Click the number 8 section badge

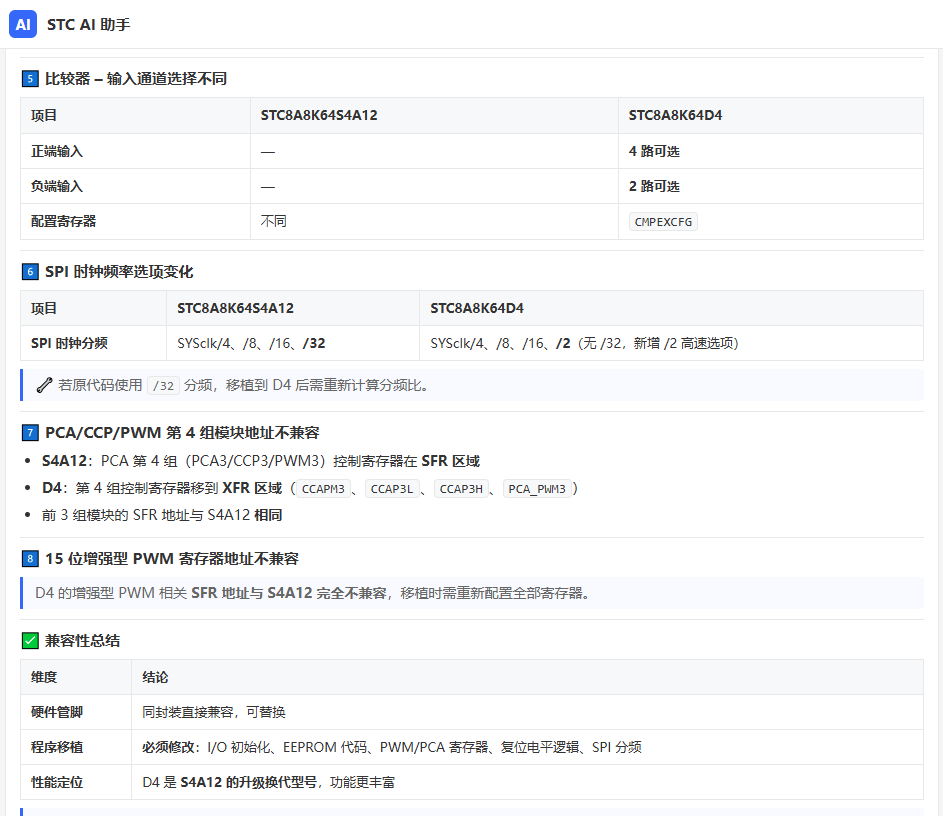pyautogui.click(x=30, y=559)
